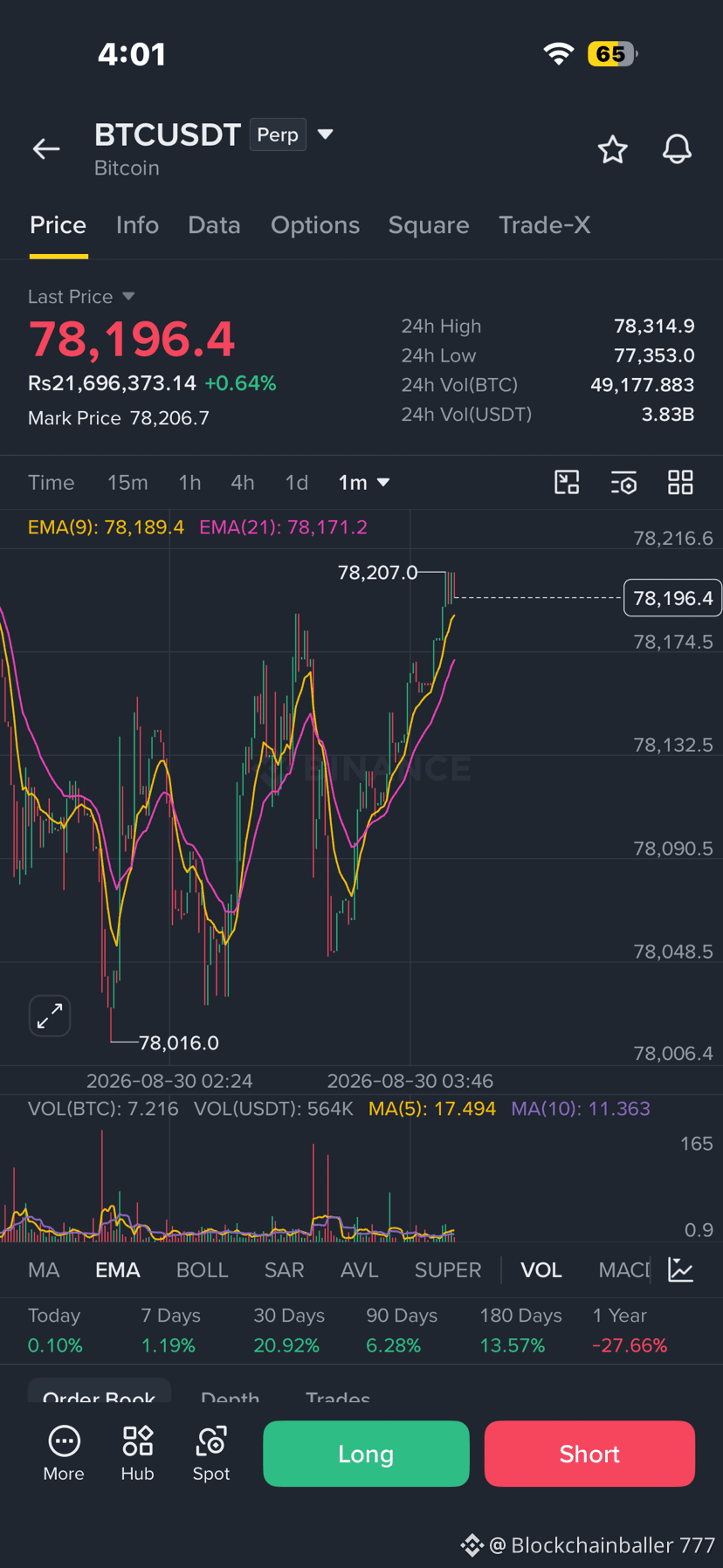Tap the current price label 78,196.4 on axis
Screen dimensions: 723x1568
[672, 598]
